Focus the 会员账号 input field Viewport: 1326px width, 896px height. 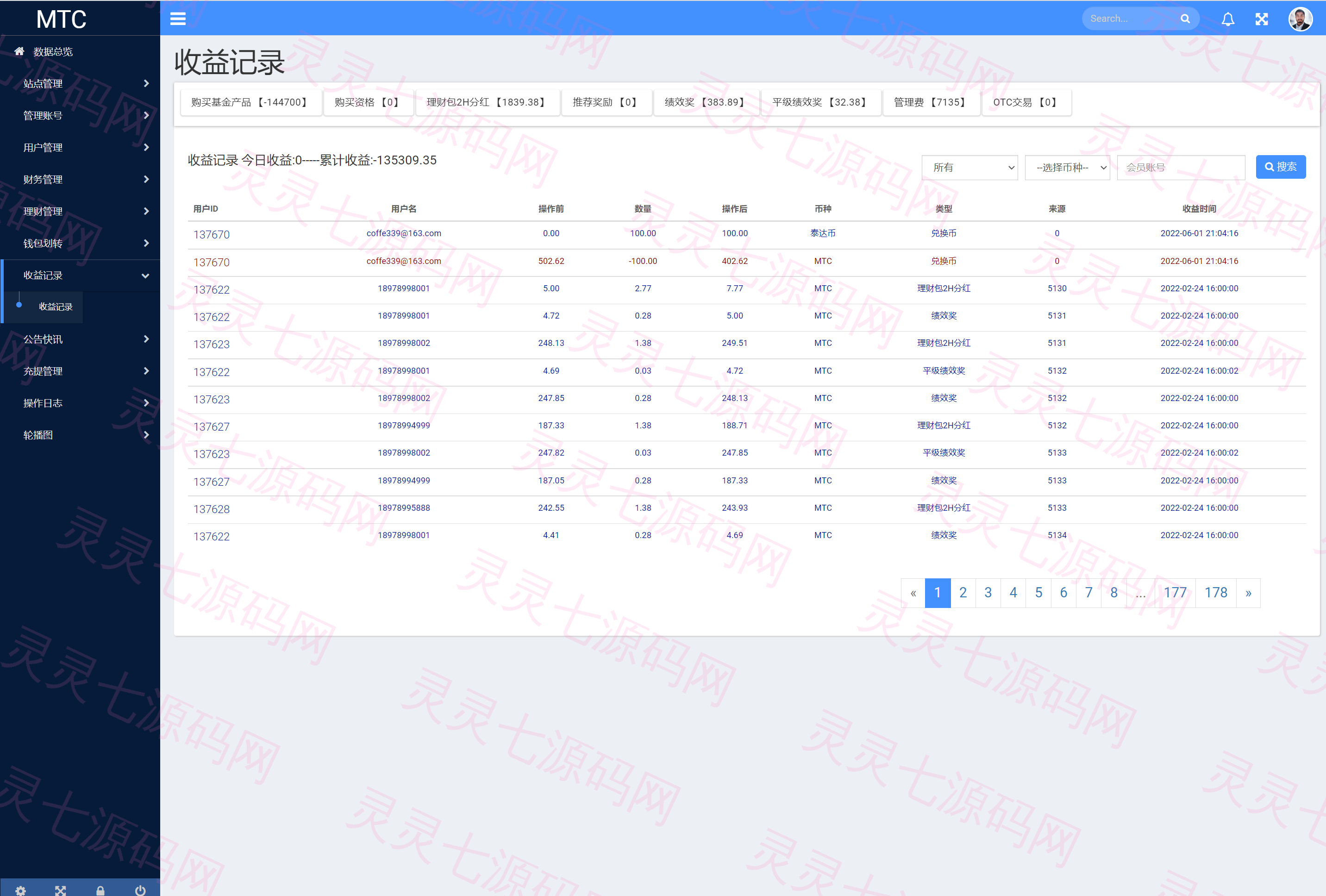pos(1181,167)
